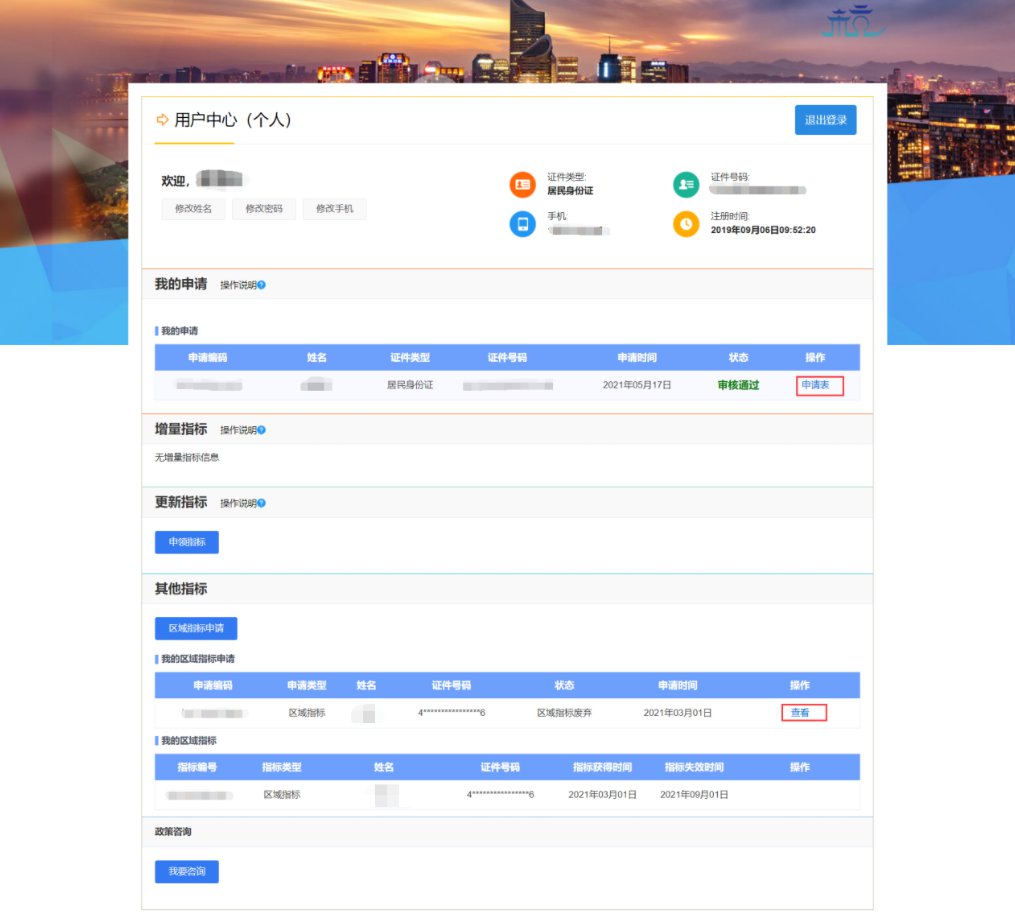
Task: Click the help question icon in 更新指标
Action: (x=261, y=503)
